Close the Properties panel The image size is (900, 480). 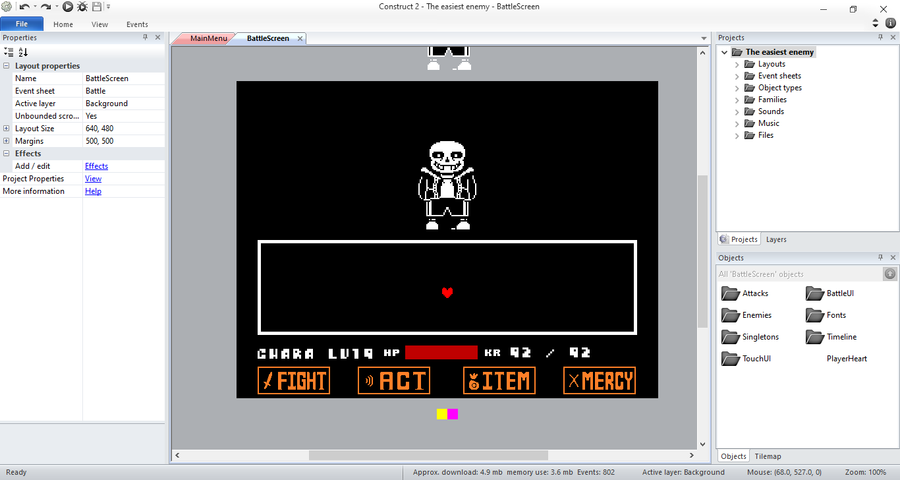(x=158, y=37)
